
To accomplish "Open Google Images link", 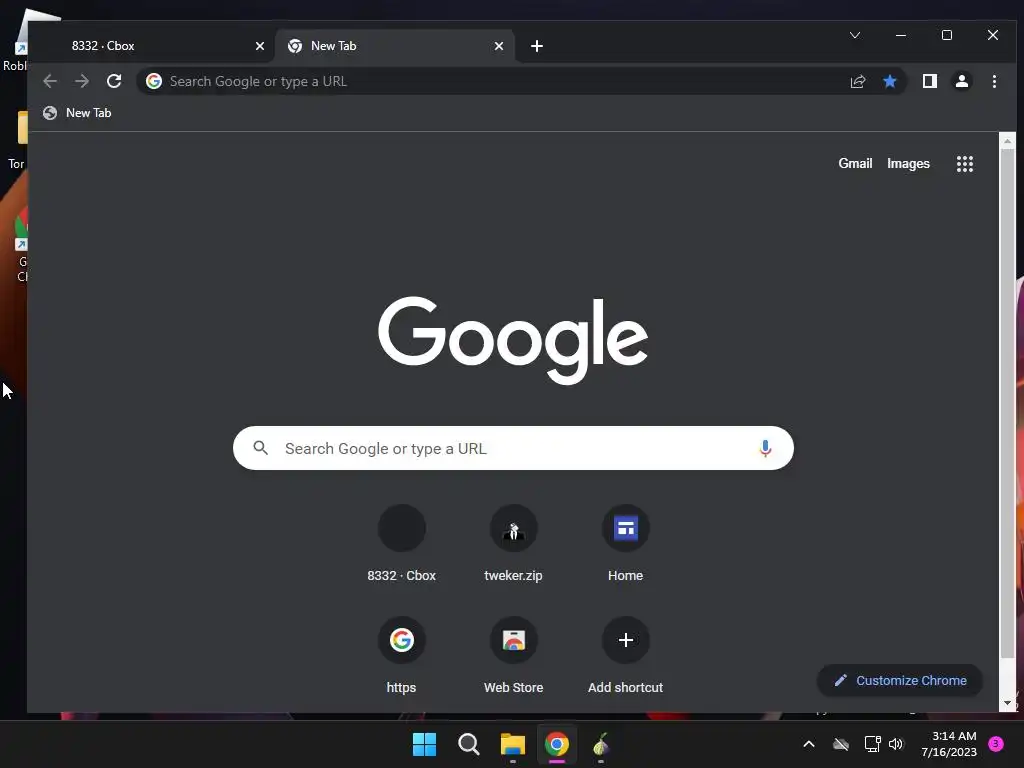I will [908, 164].
